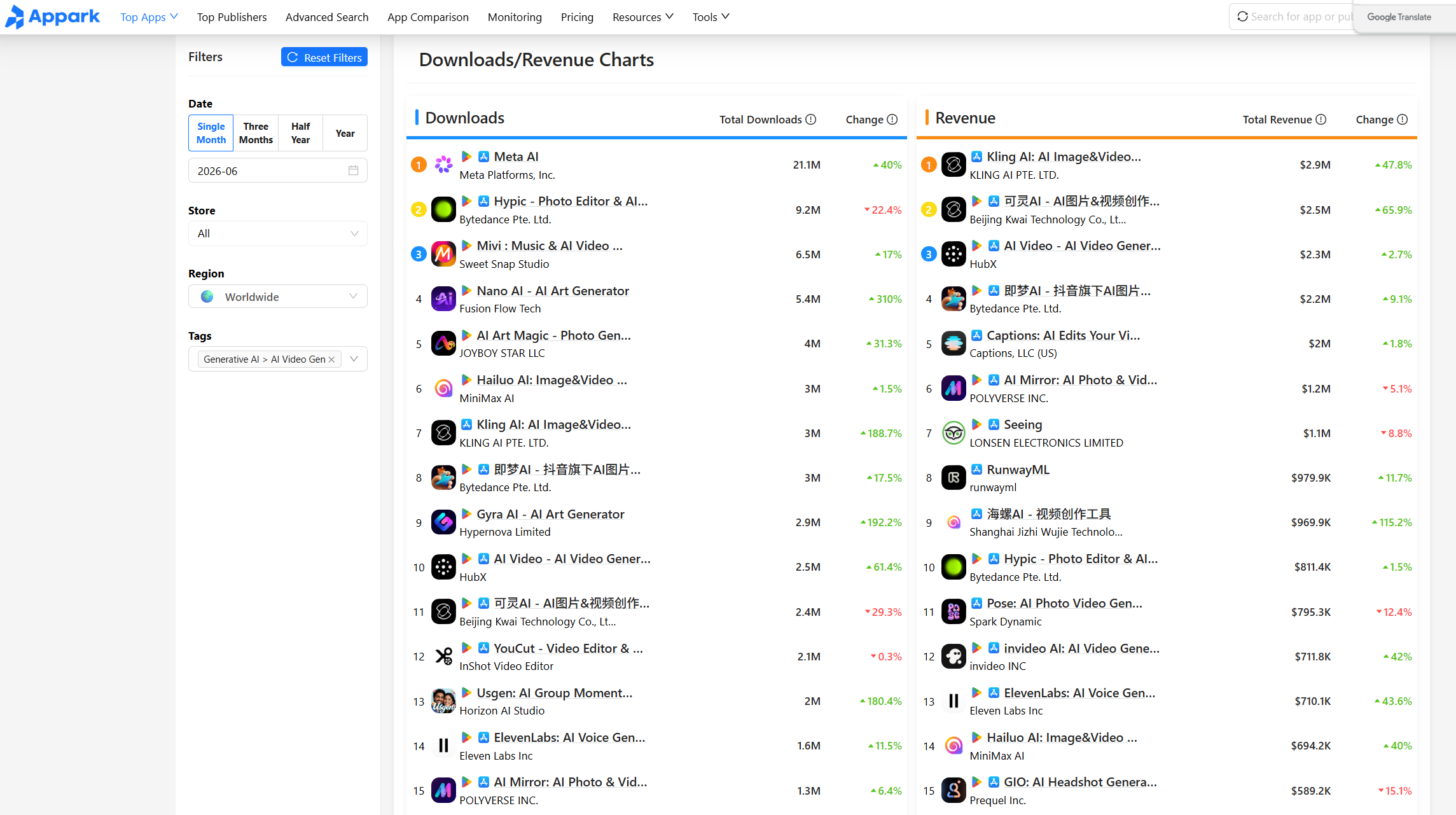The width and height of the screenshot is (1456, 815).
Task: Open the 2026-06 date picker field
Action: coord(278,171)
